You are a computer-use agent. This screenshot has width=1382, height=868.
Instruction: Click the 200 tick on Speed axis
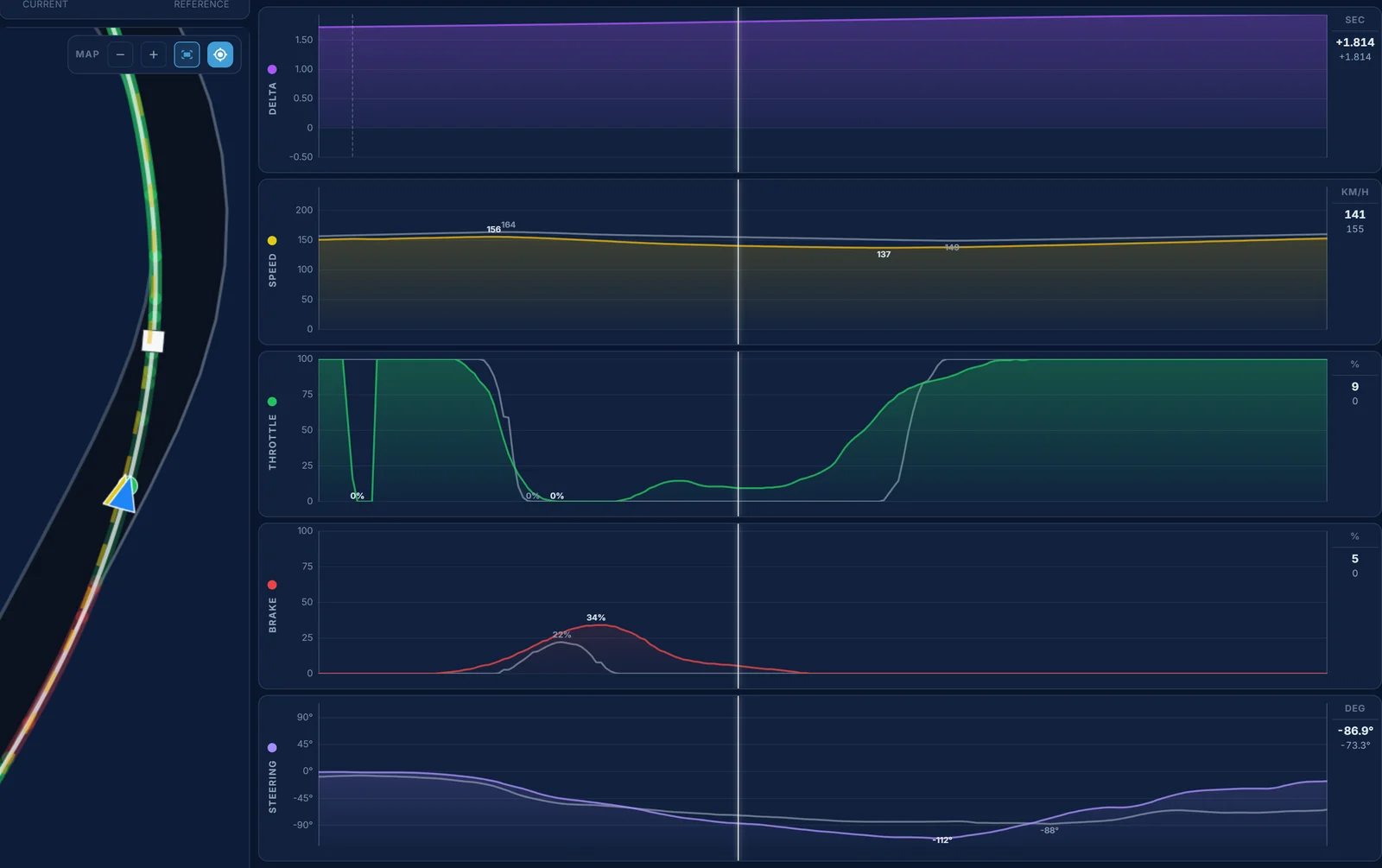coord(304,210)
